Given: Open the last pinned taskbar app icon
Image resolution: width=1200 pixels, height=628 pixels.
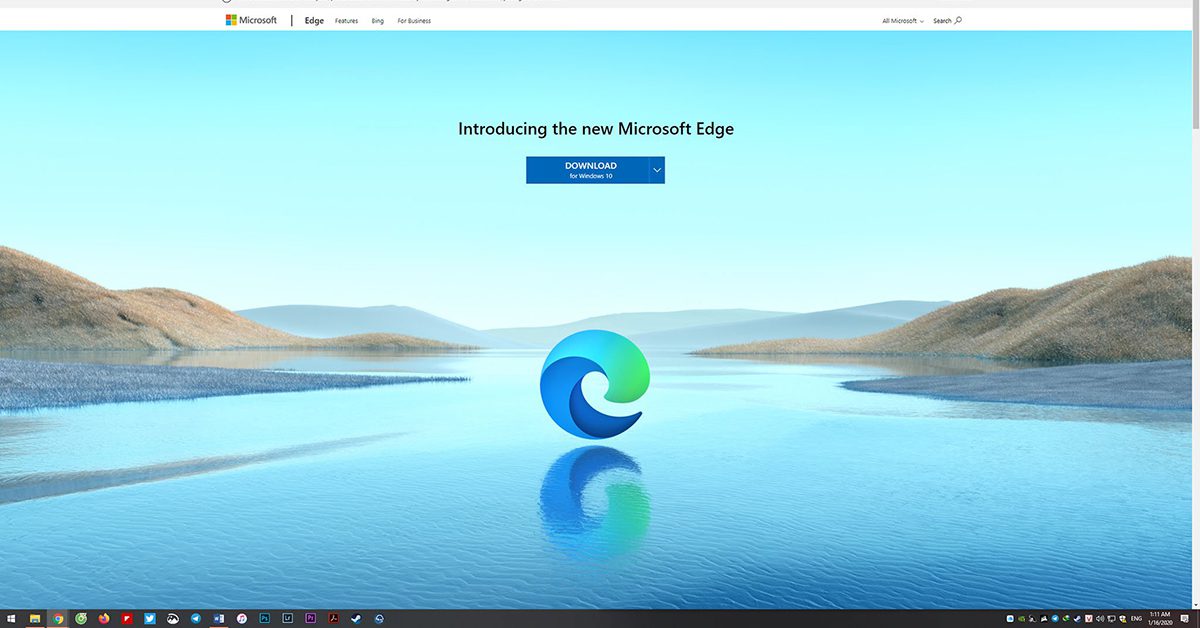Looking at the screenshot, I should click(x=380, y=619).
